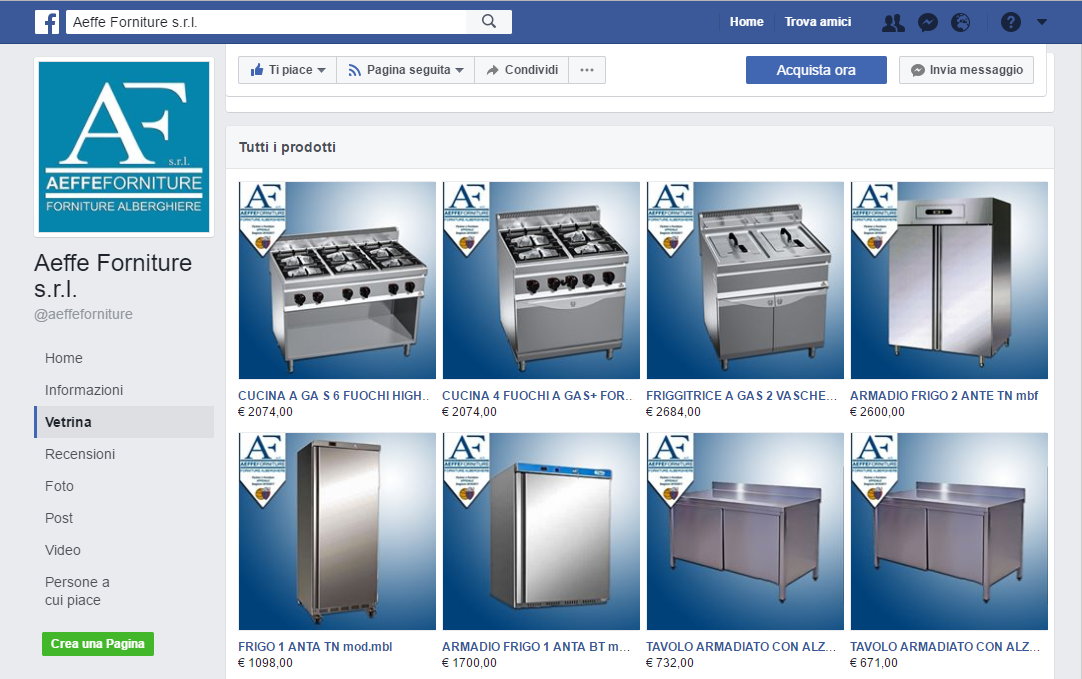The image size is (1082, 679).
Task: Open the €671,00 cabinet table image
Action: click(950, 531)
